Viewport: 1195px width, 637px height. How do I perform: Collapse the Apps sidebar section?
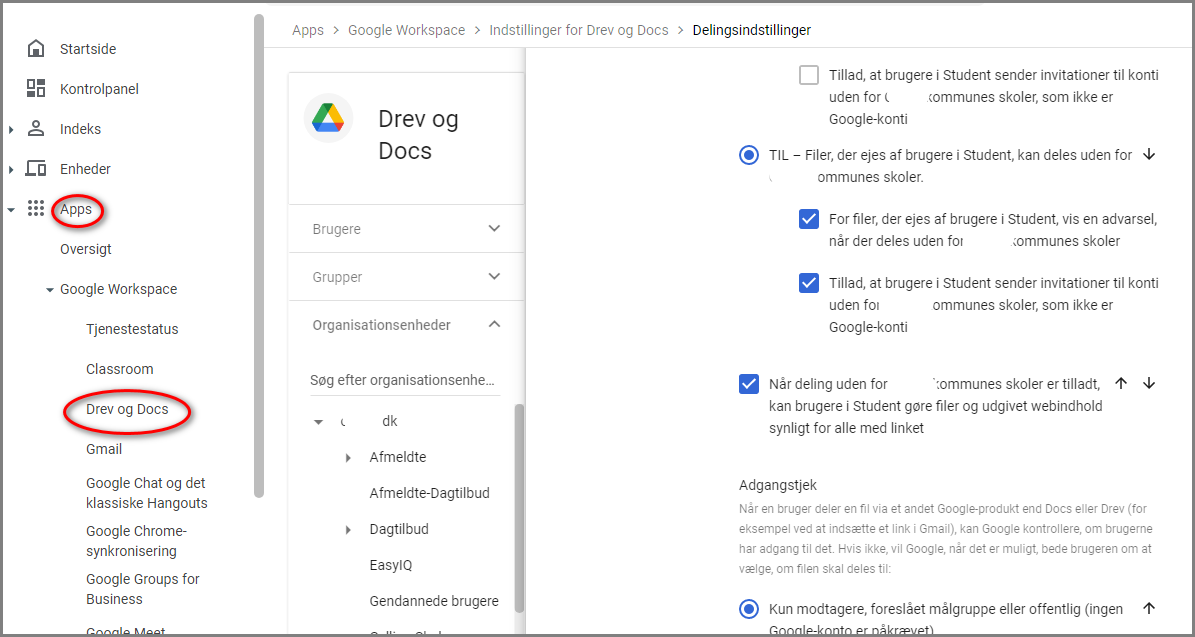[11, 210]
